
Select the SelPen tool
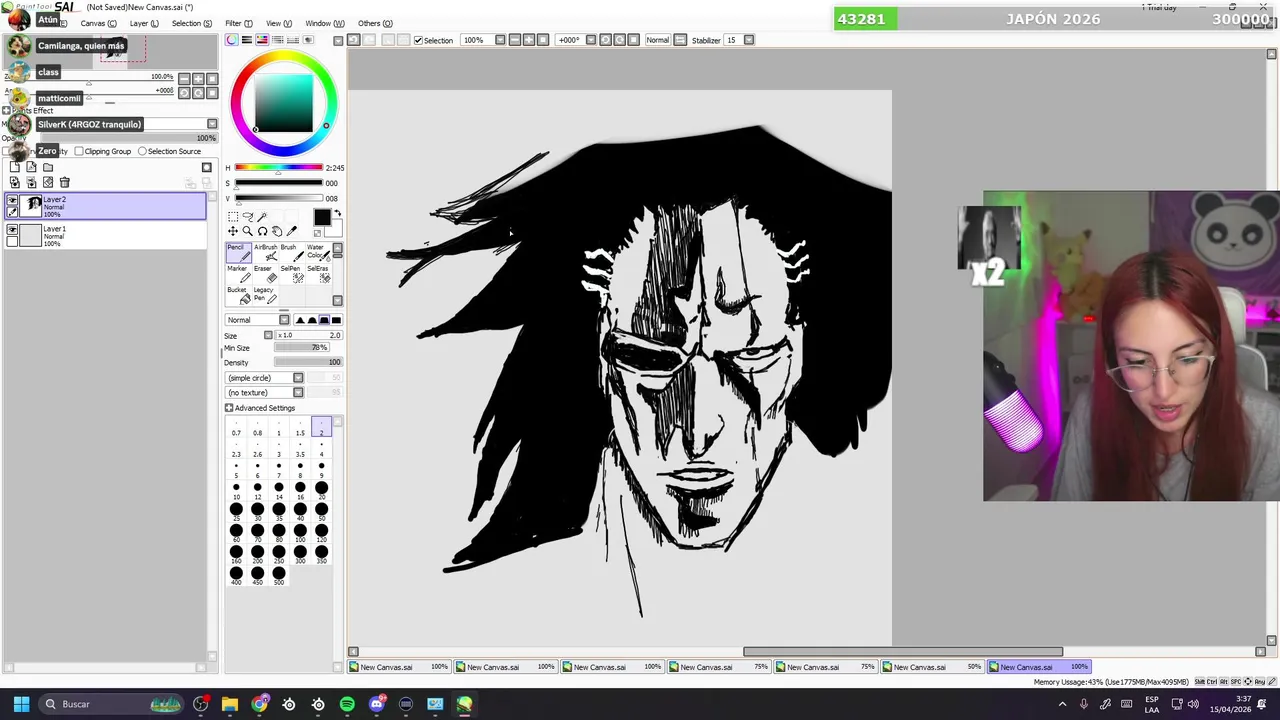point(291,274)
